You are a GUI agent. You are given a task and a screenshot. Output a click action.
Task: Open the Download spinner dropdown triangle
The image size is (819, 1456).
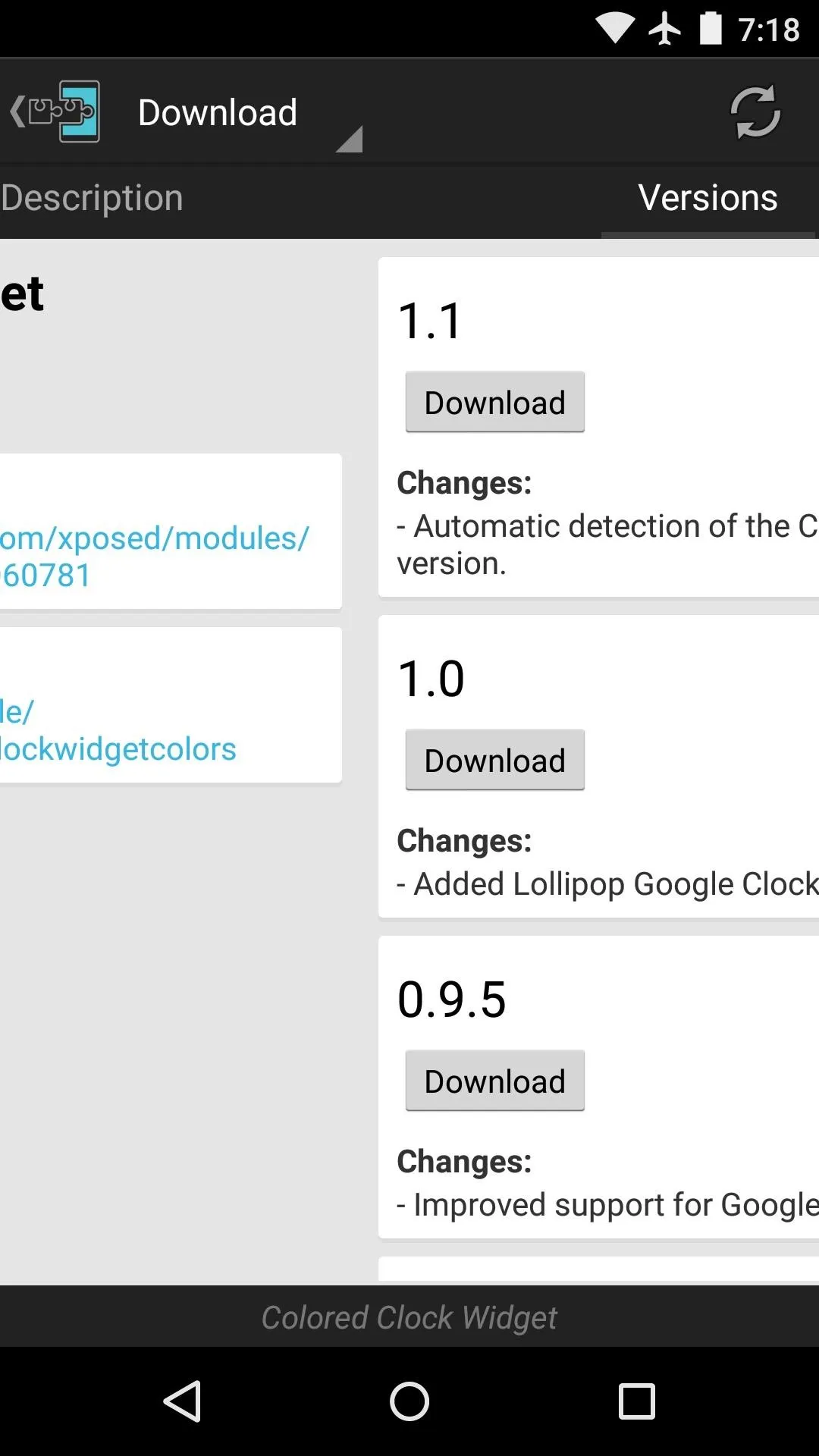click(349, 140)
